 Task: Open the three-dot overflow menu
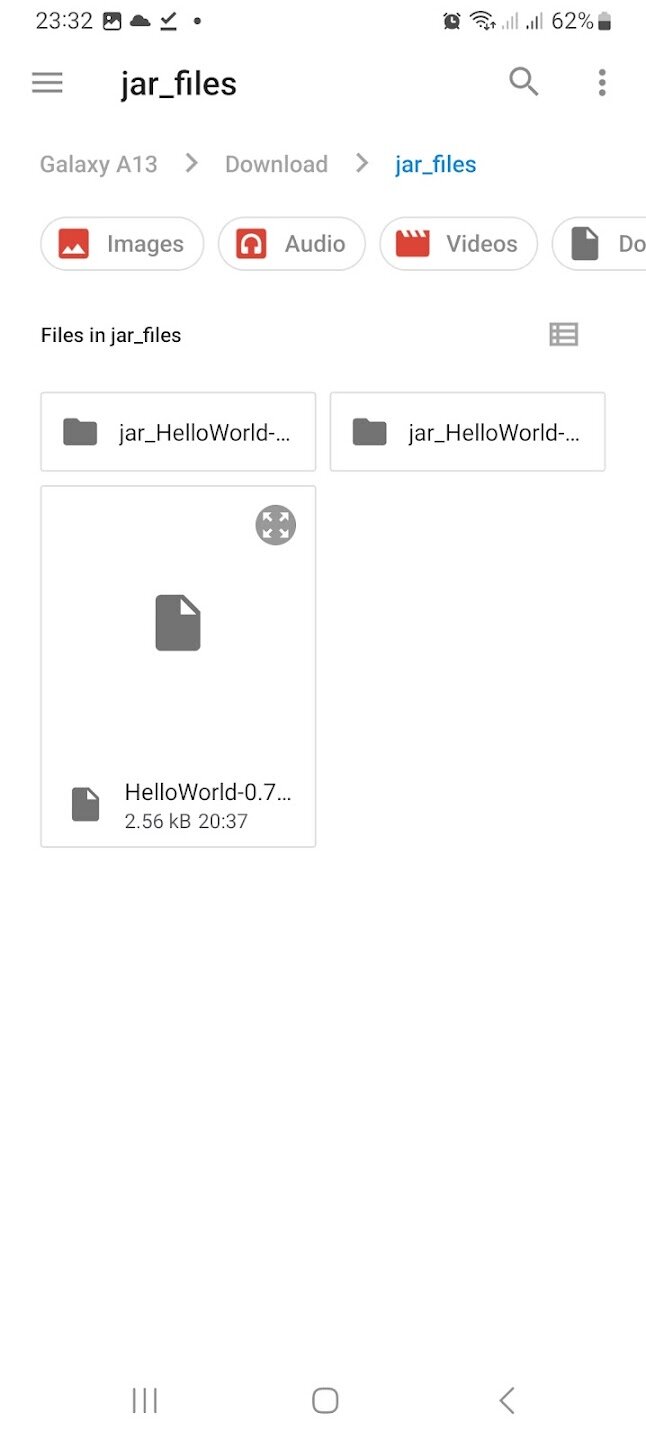[602, 83]
